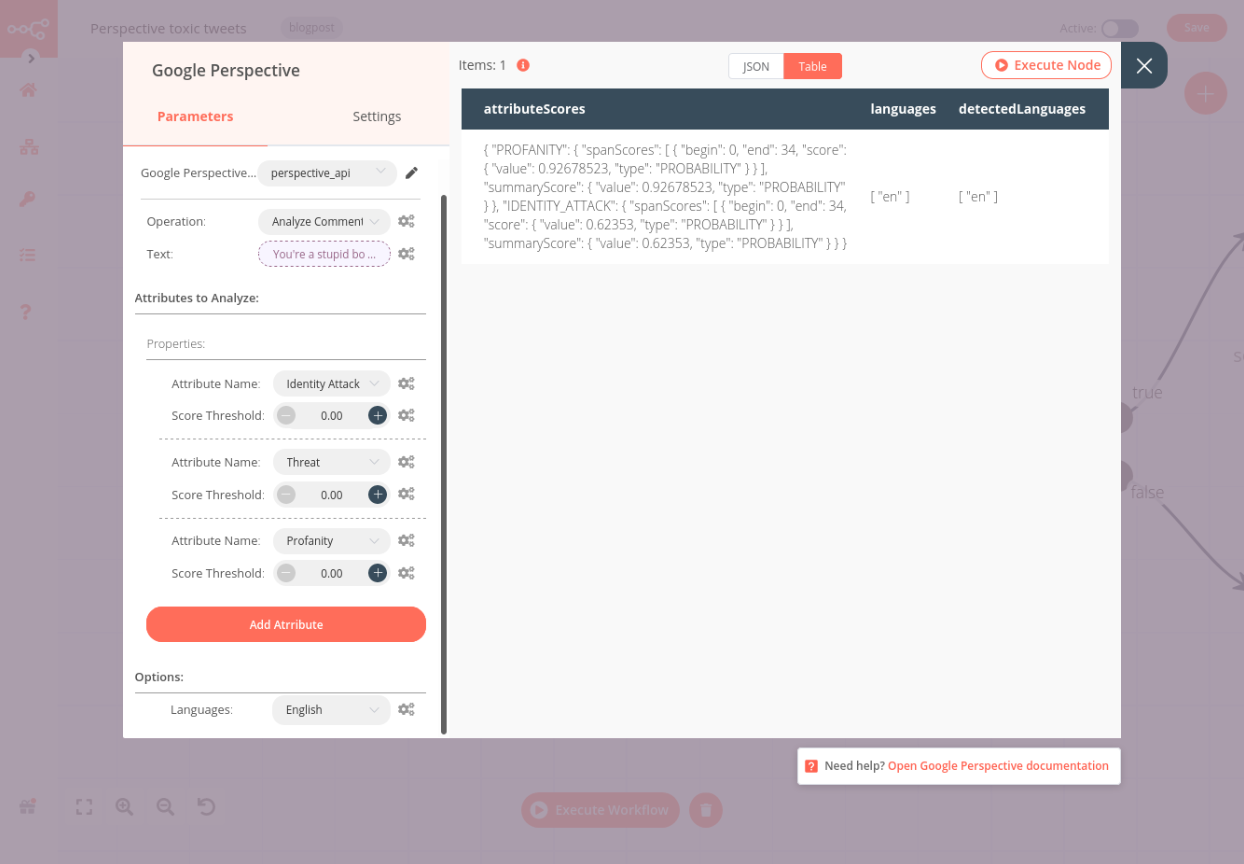Delete workflow execution data with trash icon

[x=705, y=810]
